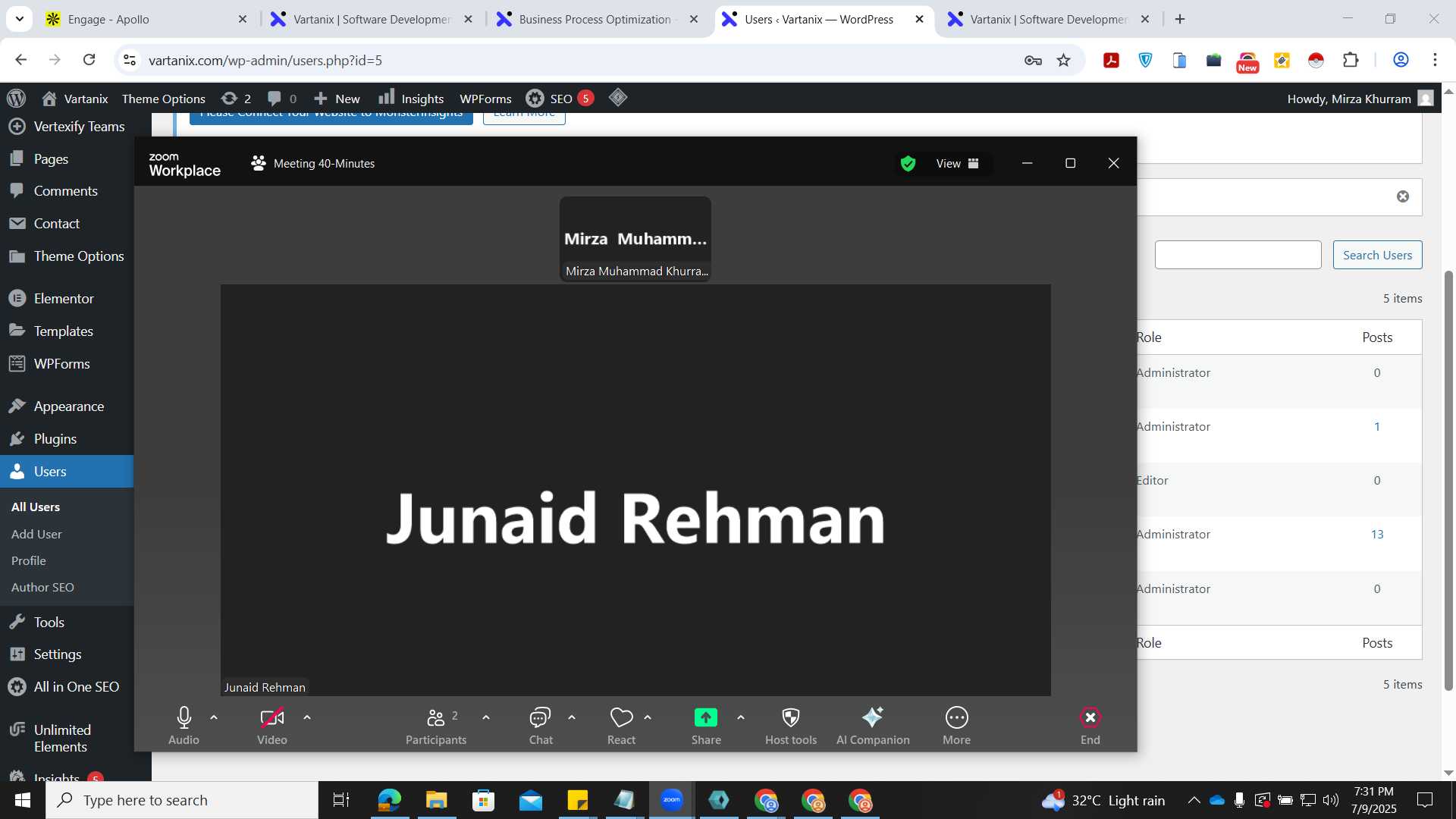Open the Zoom View layout menu

tap(957, 164)
